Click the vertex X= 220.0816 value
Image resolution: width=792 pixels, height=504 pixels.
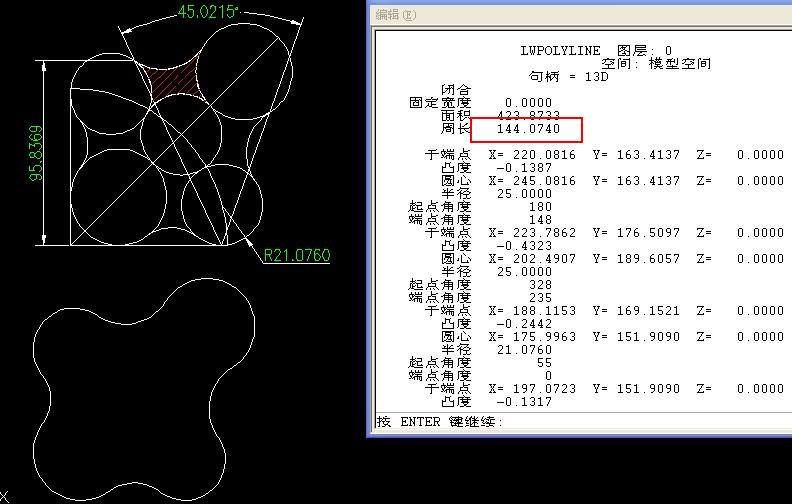click(532, 155)
